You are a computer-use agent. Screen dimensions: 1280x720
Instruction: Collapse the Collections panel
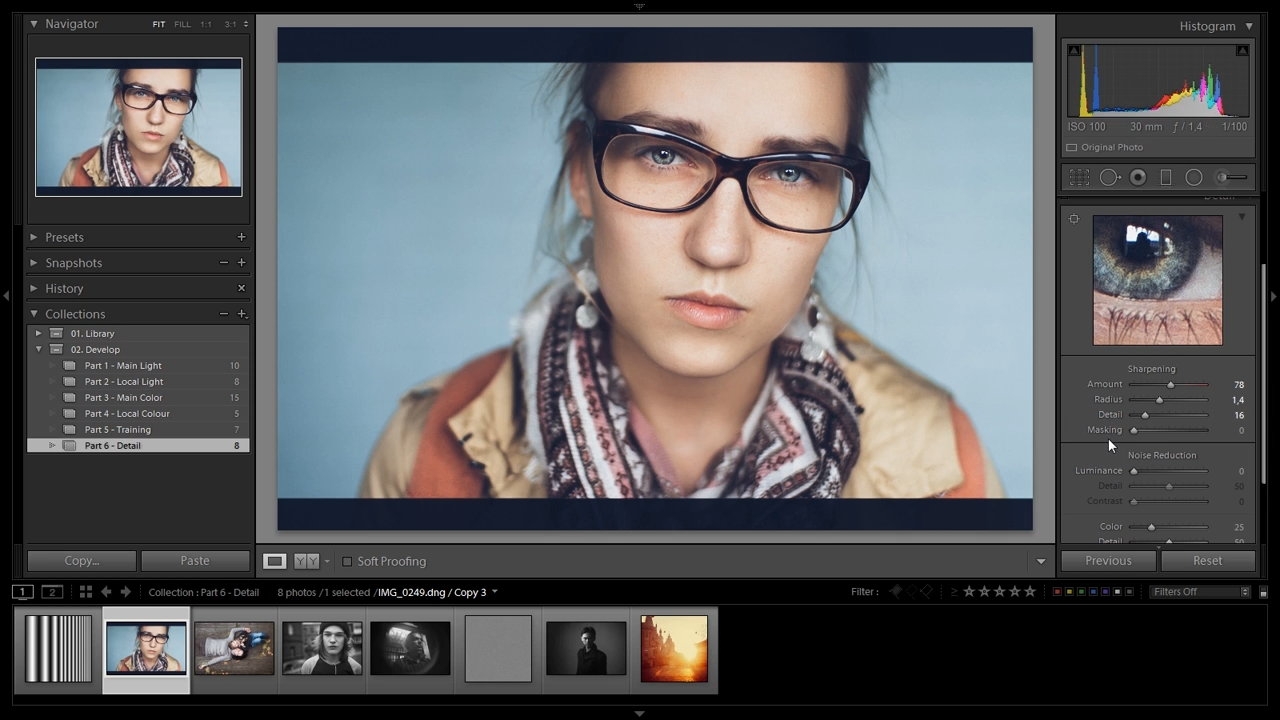tap(34, 314)
